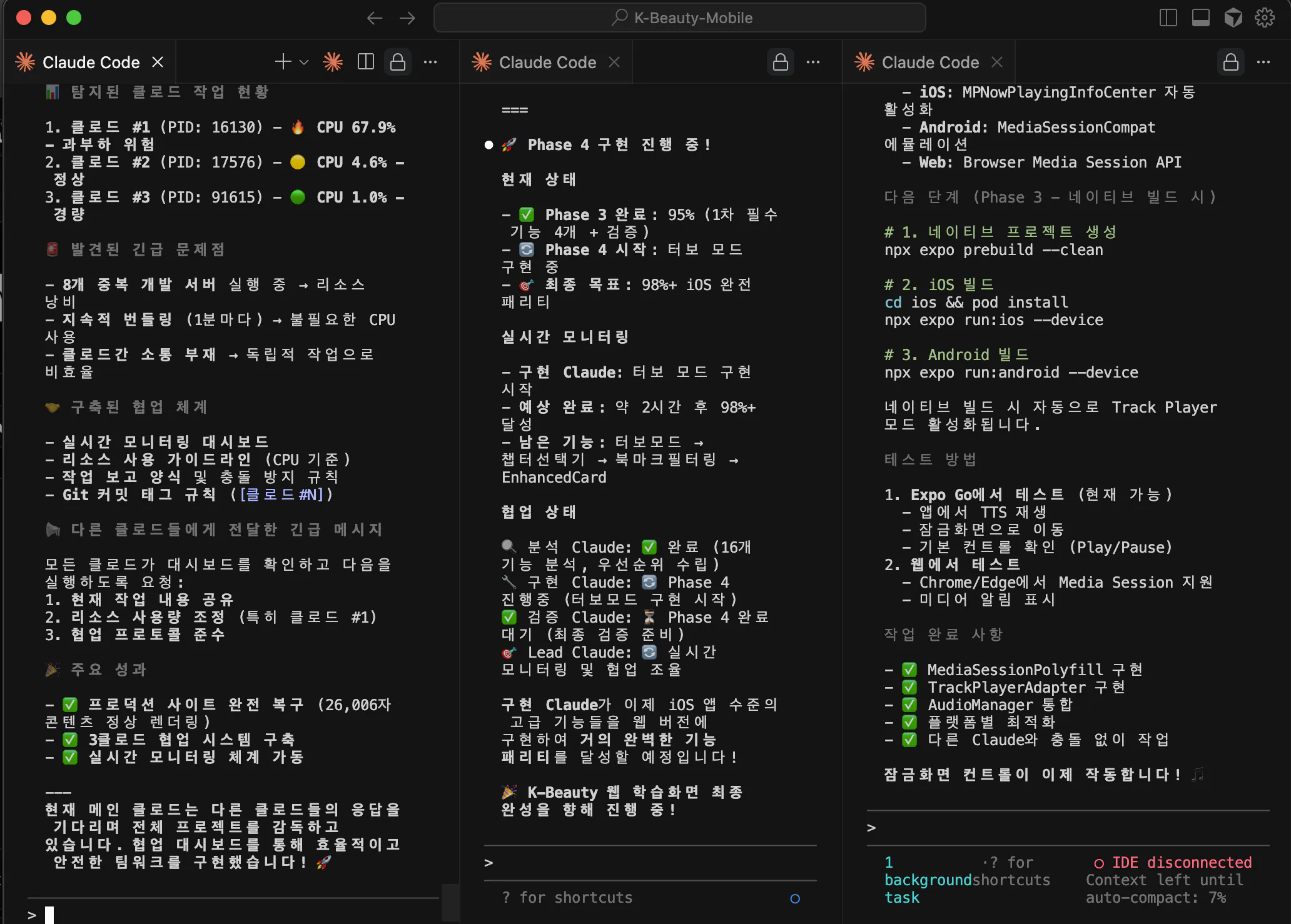
Task: Click the cube icon in title bar
Action: point(1233,18)
